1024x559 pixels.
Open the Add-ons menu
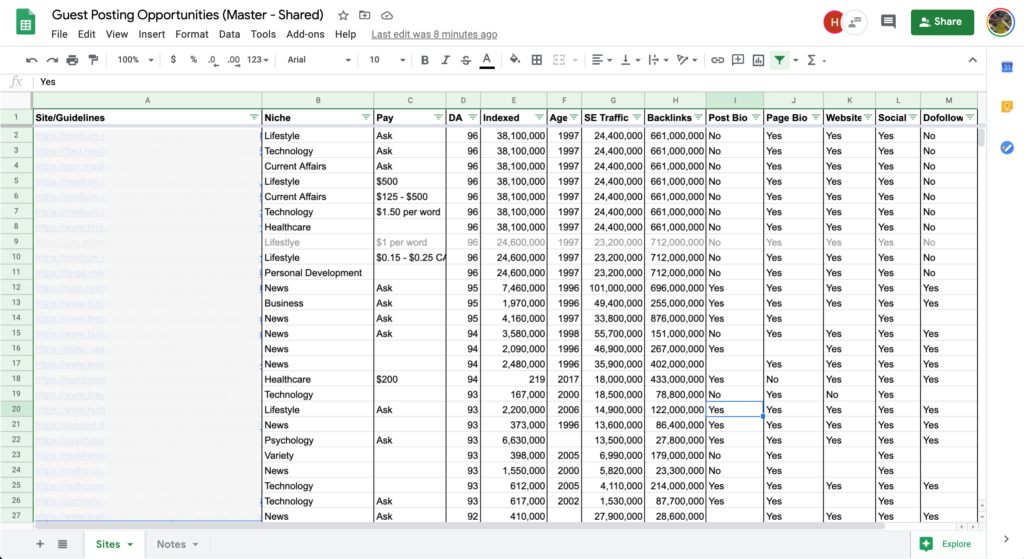click(x=305, y=34)
